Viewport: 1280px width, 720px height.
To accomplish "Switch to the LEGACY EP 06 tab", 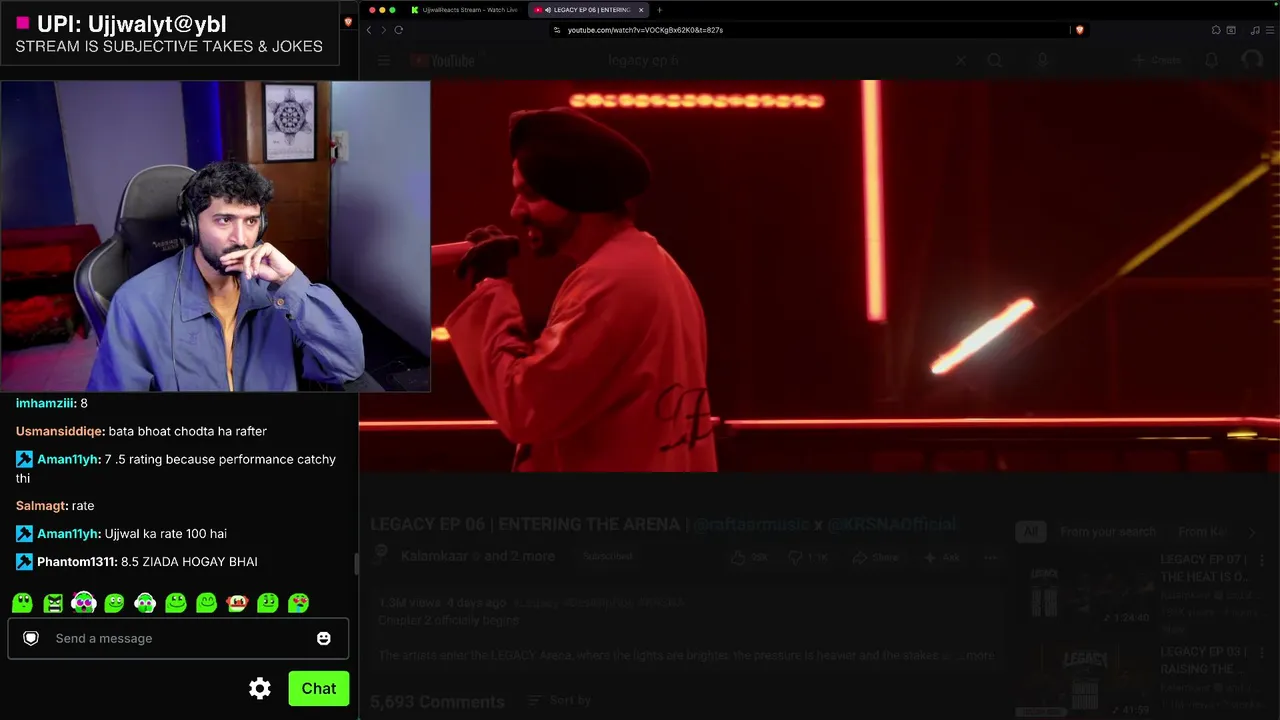I will pos(588,10).
